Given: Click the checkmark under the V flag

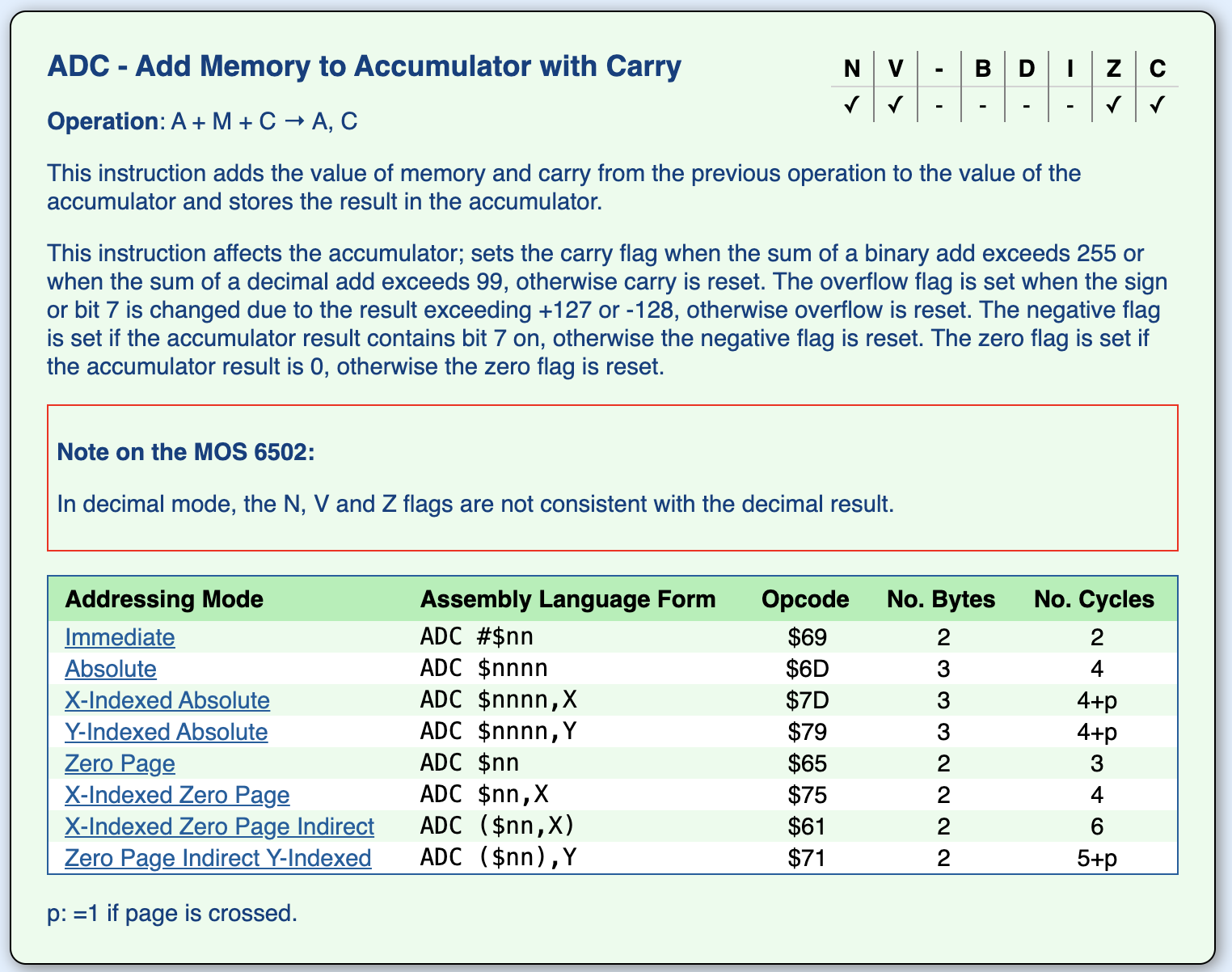Looking at the screenshot, I should tap(895, 105).
